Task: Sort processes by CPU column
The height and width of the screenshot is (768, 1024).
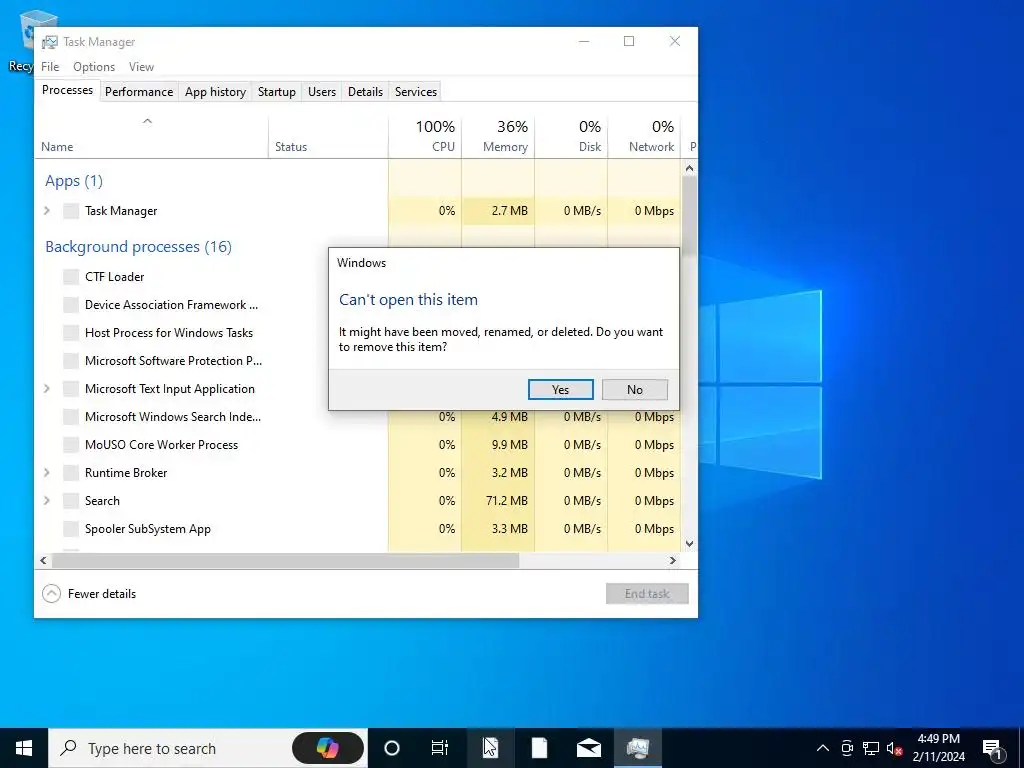Action: [425, 136]
